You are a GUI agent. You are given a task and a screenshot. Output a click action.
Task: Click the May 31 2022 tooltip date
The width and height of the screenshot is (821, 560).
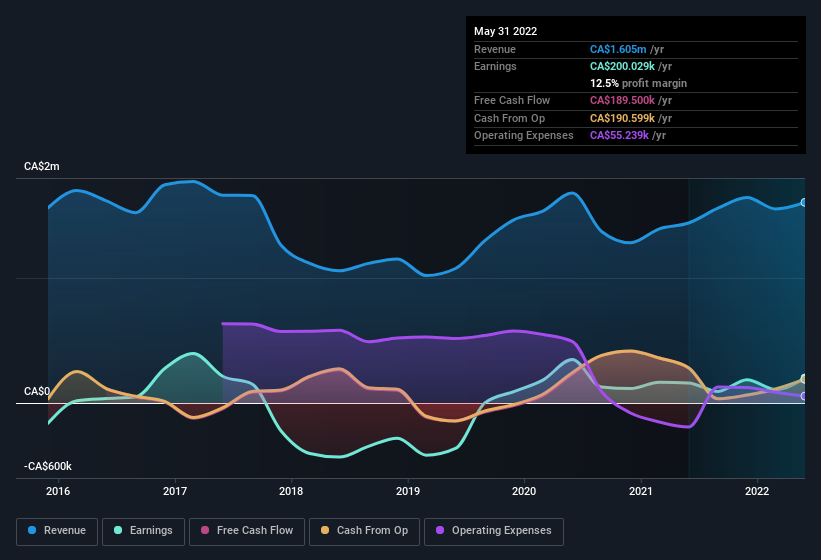tap(506, 31)
